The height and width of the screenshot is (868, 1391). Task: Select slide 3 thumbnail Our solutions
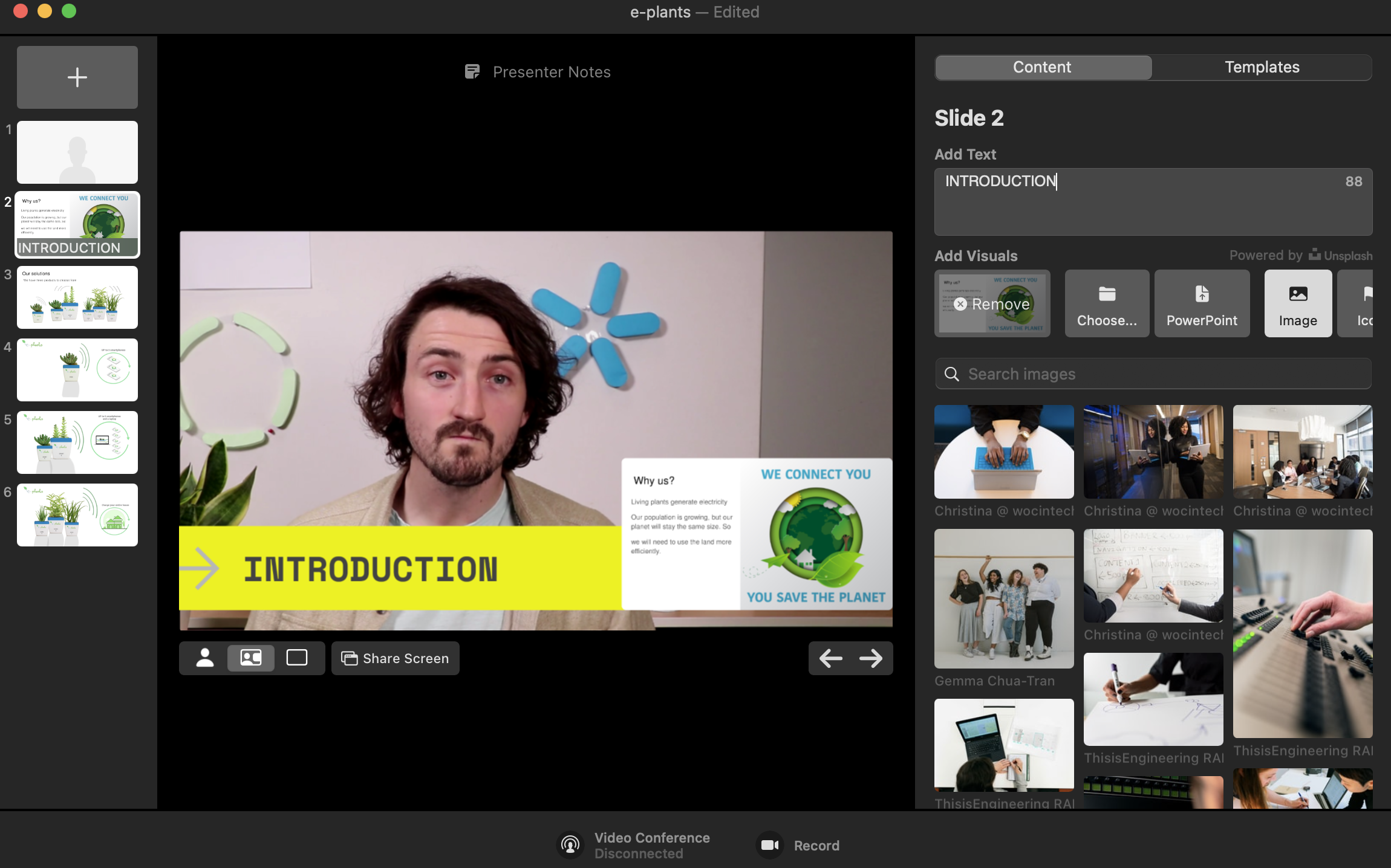(77, 297)
